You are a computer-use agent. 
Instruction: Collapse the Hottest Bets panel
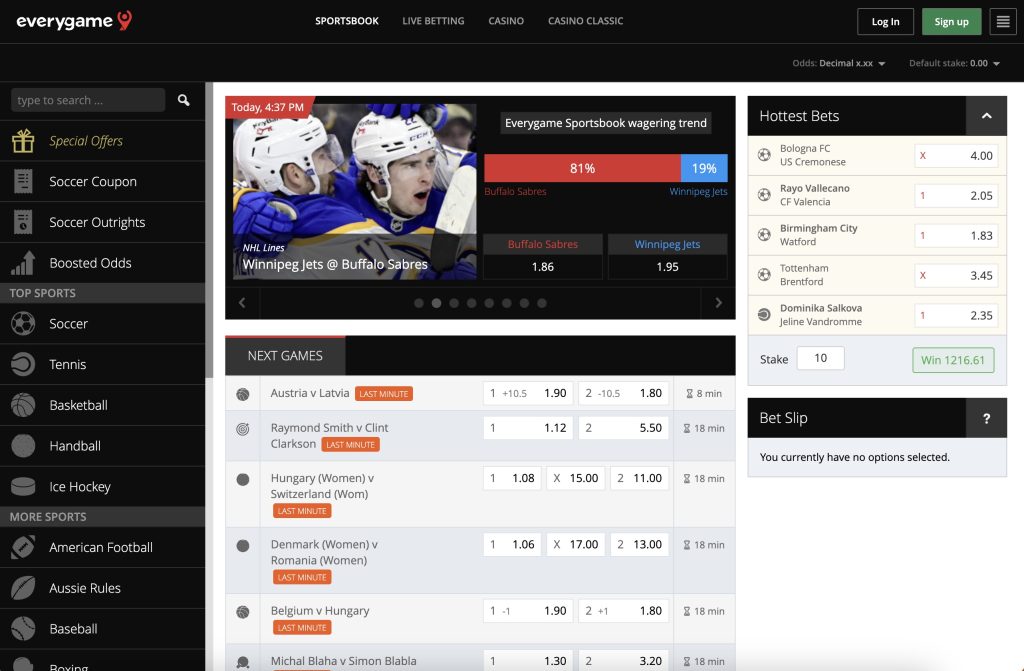[x=986, y=116]
